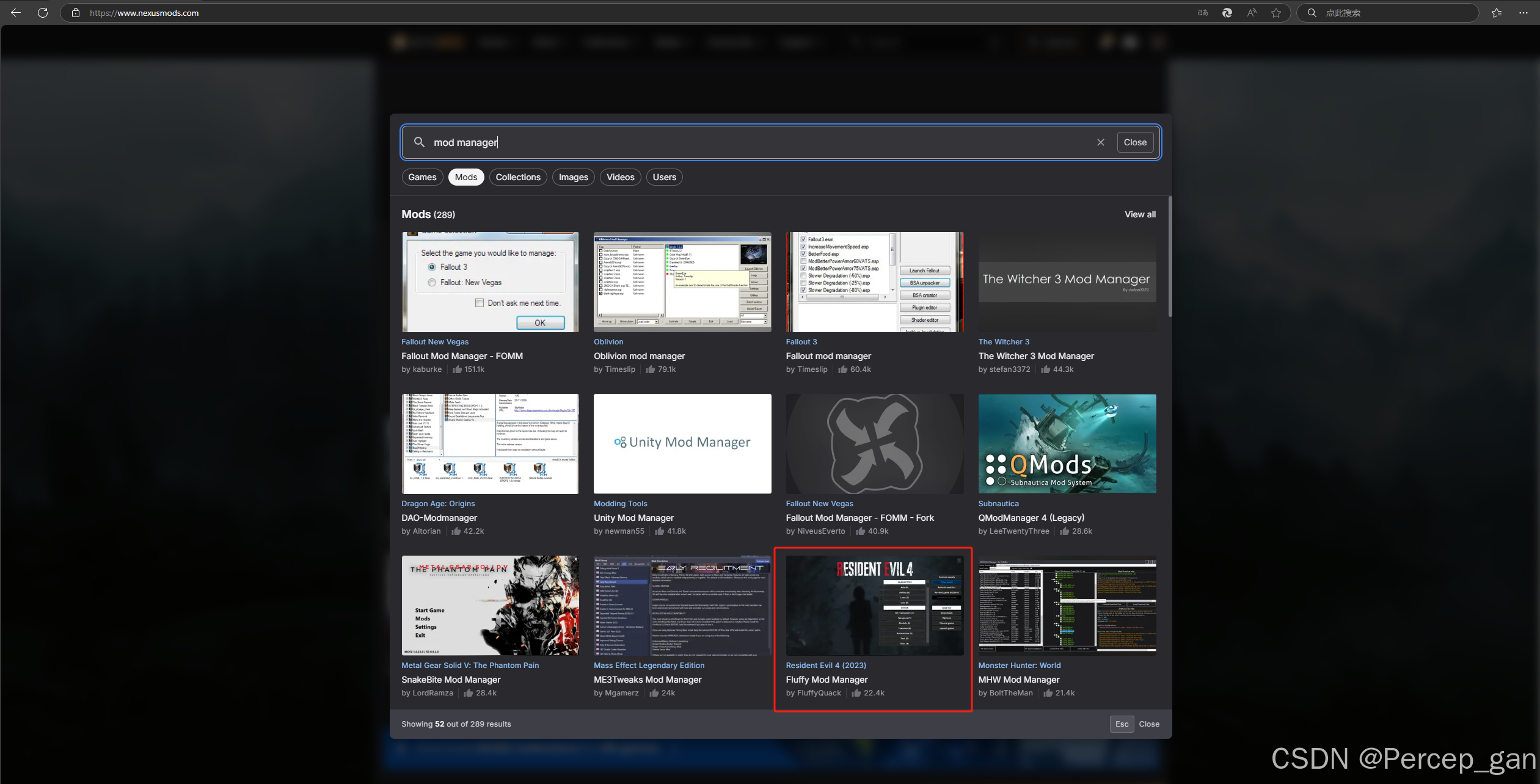1540x784 pixels.
Task: Click the results panel vertical scrollbar
Action: coord(1170,256)
